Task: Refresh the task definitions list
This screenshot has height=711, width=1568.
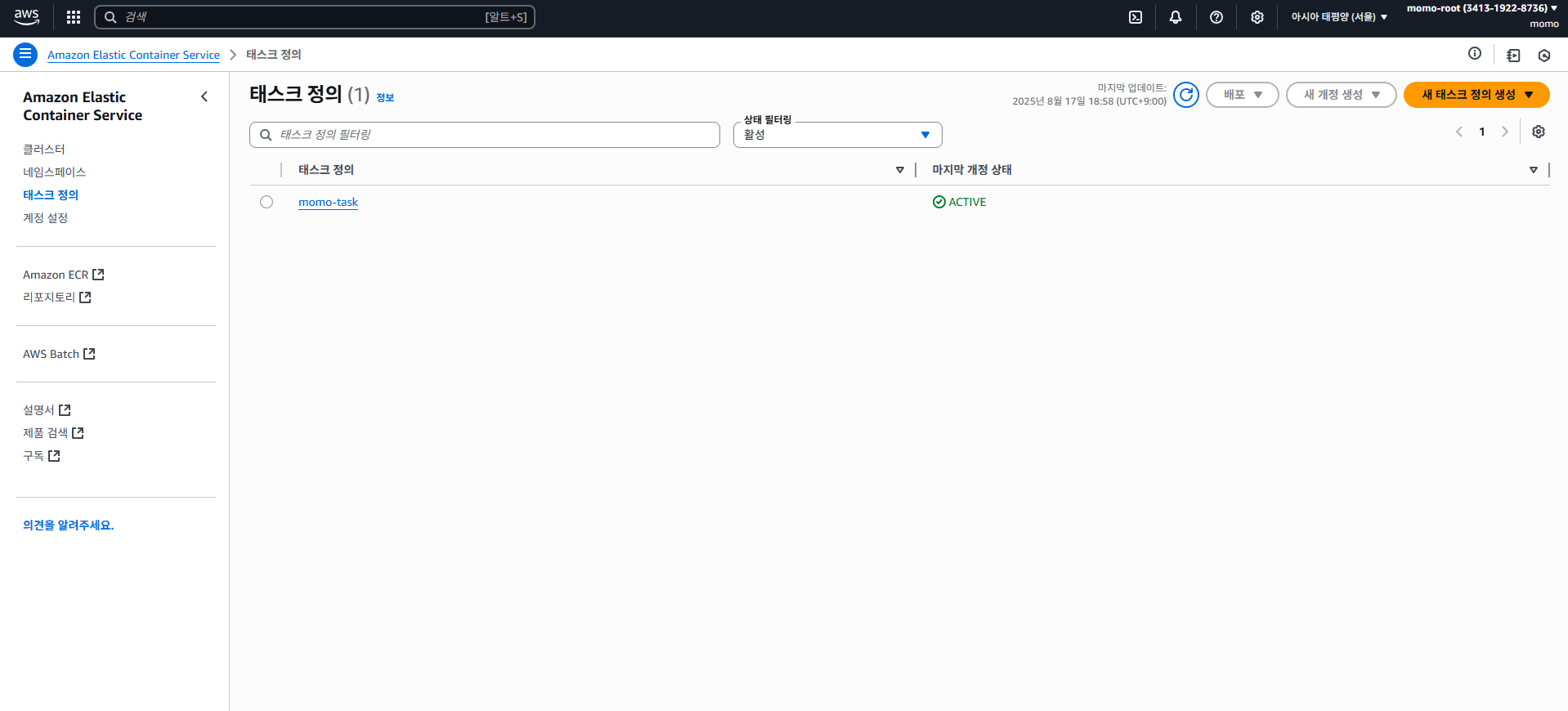Action: point(1186,95)
